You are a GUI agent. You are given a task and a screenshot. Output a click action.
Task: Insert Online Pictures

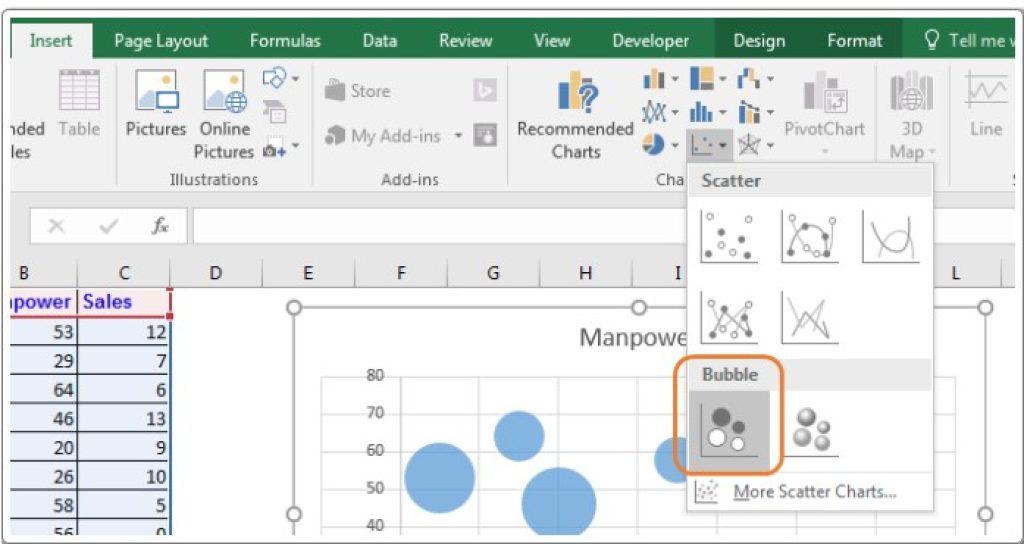tap(224, 114)
